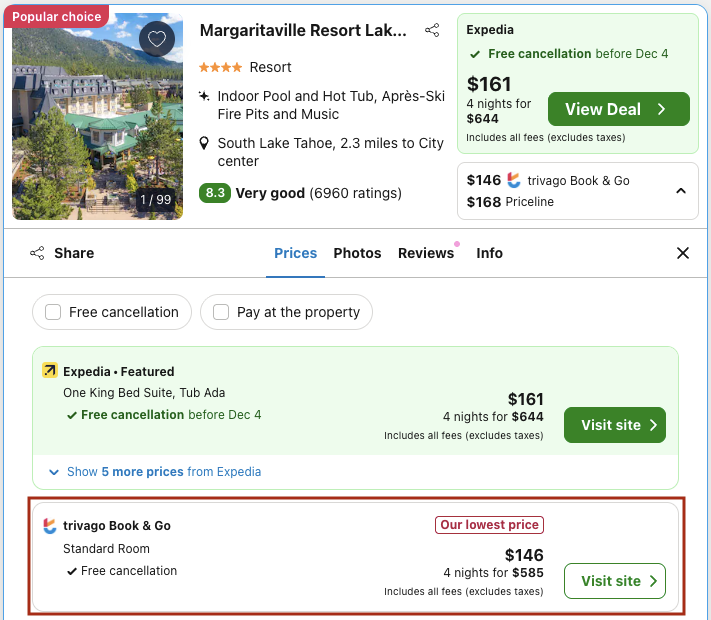The image size is (711, 620).
Task: Show 5 more prices from Expedia
Action: tap(163, 471)
